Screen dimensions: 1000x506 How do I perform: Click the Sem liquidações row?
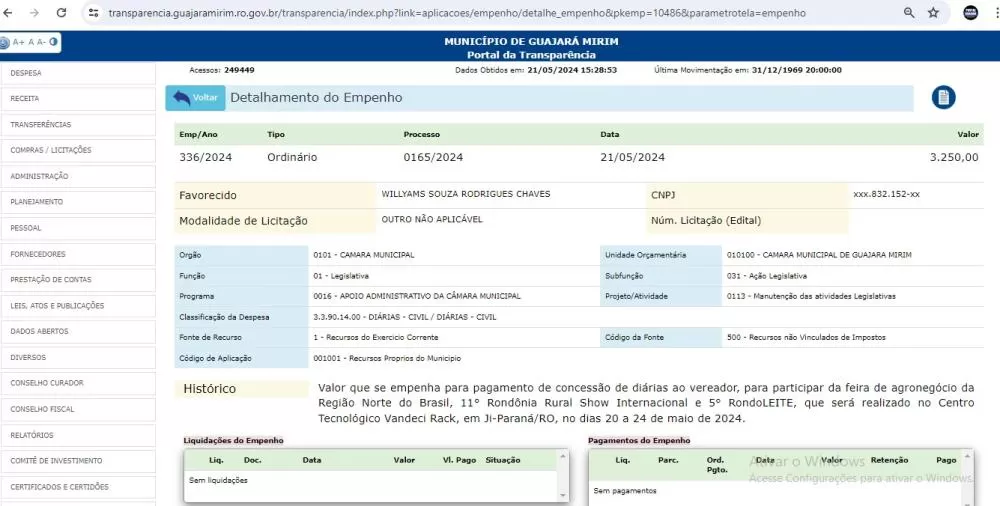click(x=218, y=480)
